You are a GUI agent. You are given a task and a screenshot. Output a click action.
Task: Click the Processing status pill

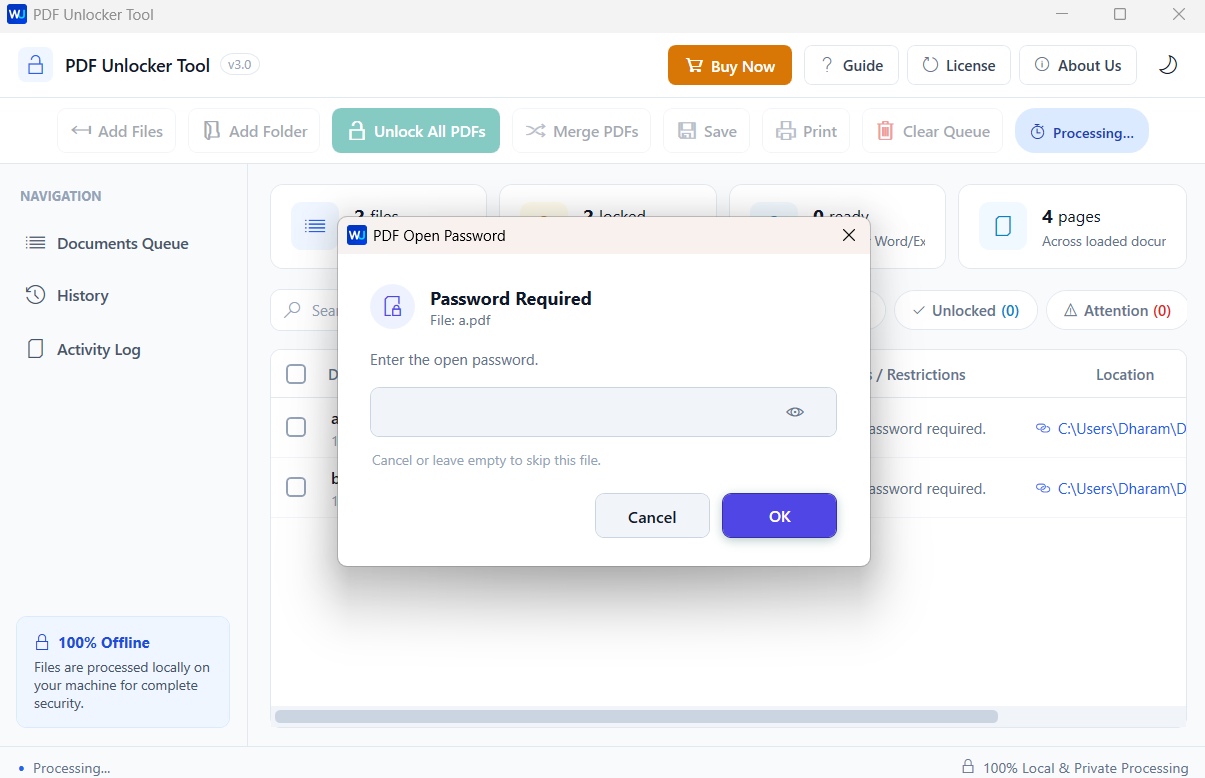point(1082,131)
